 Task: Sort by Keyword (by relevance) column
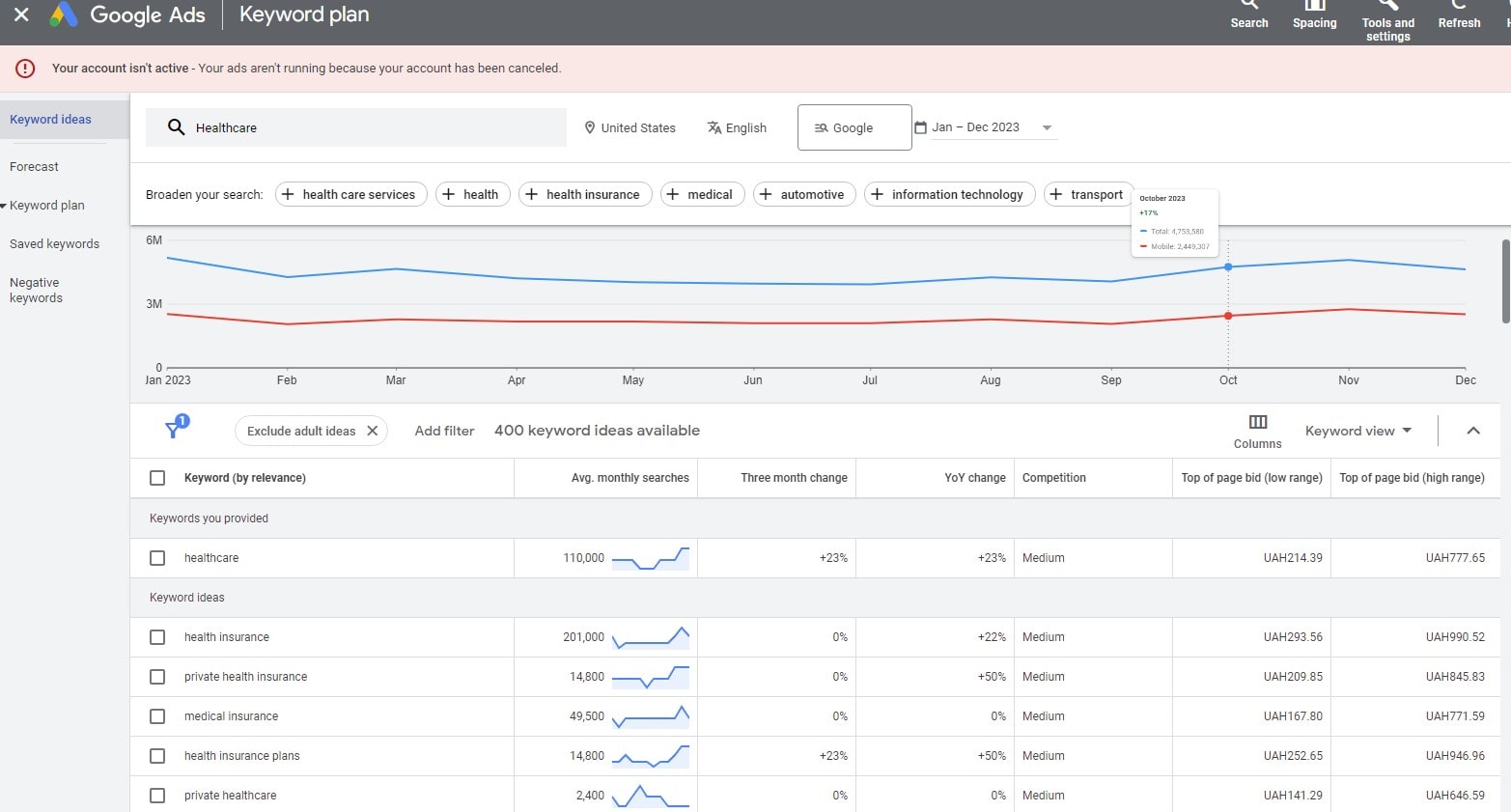pyautogui.click(x=244, y=478)
